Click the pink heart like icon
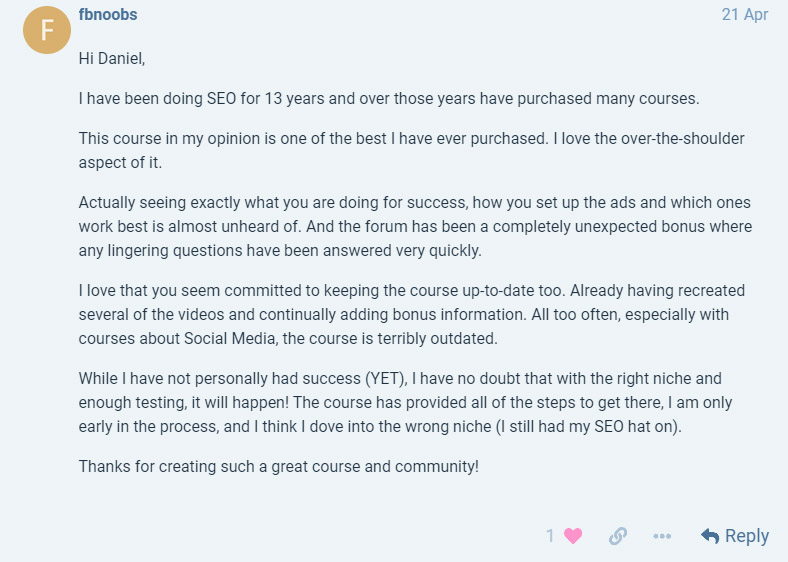Viewport: 788px width, 562px height. (573, 536)
